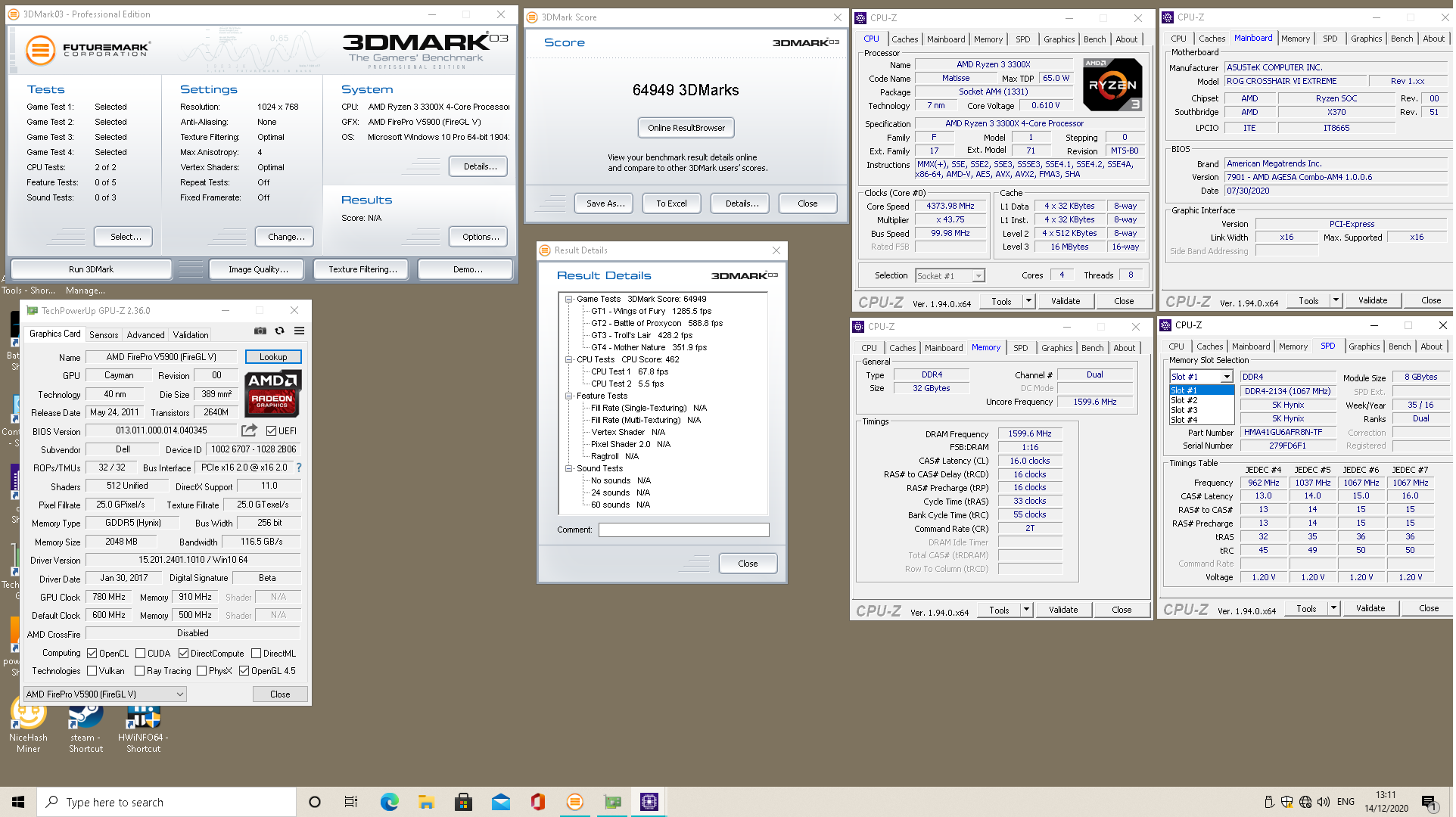Click the AMD Radeon Graphics logo
Screen dimensions: 1456x817
click(273, 393)
